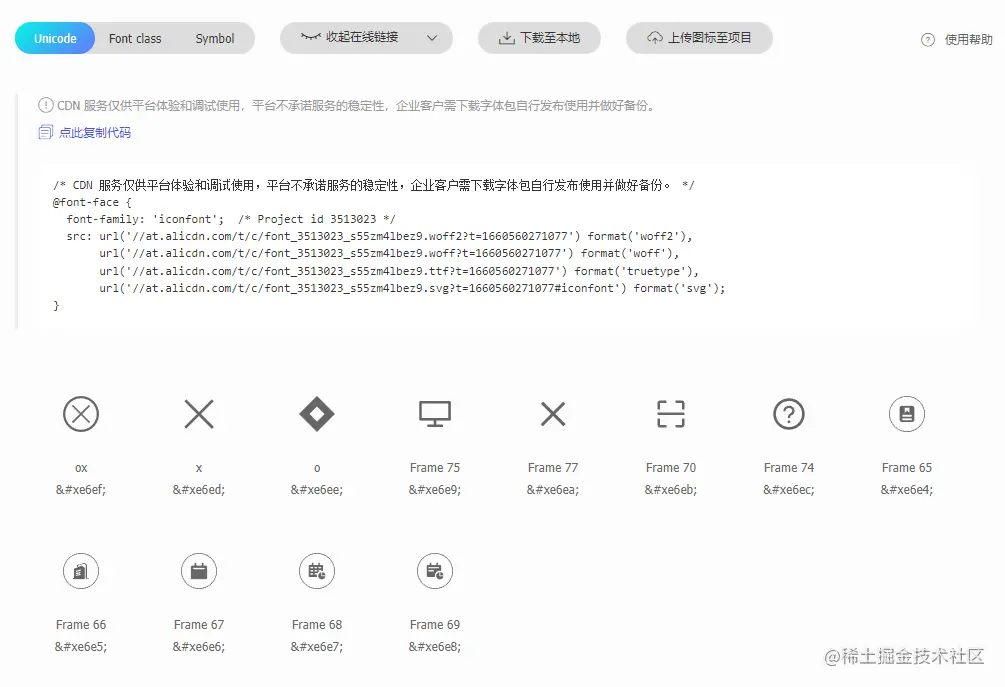The width and height of the screenshot is (1005, 687).
Task: Select the calendar settings icon Frame 69
Action: (435, 571)
